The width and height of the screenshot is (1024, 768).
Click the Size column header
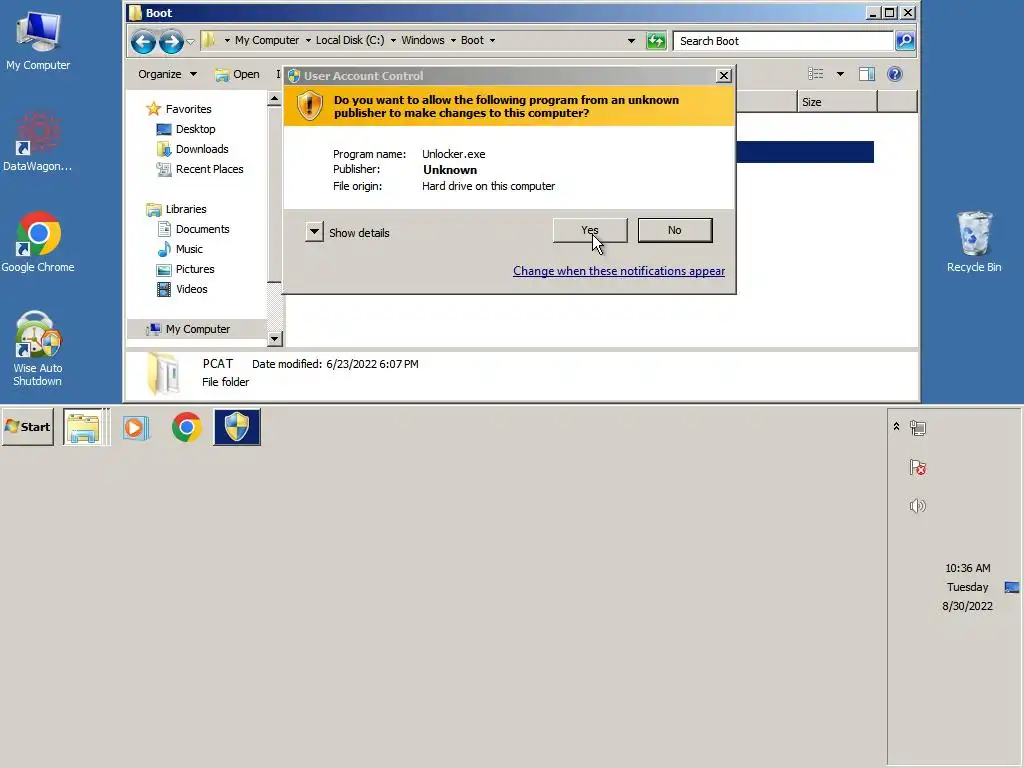(x=837, y=102)
